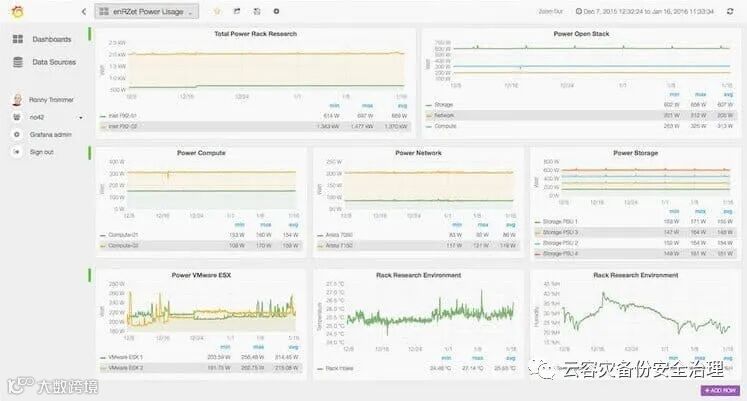
Task: Toggle the first inlet series in Total Power legend
Action: pos(122,116)
